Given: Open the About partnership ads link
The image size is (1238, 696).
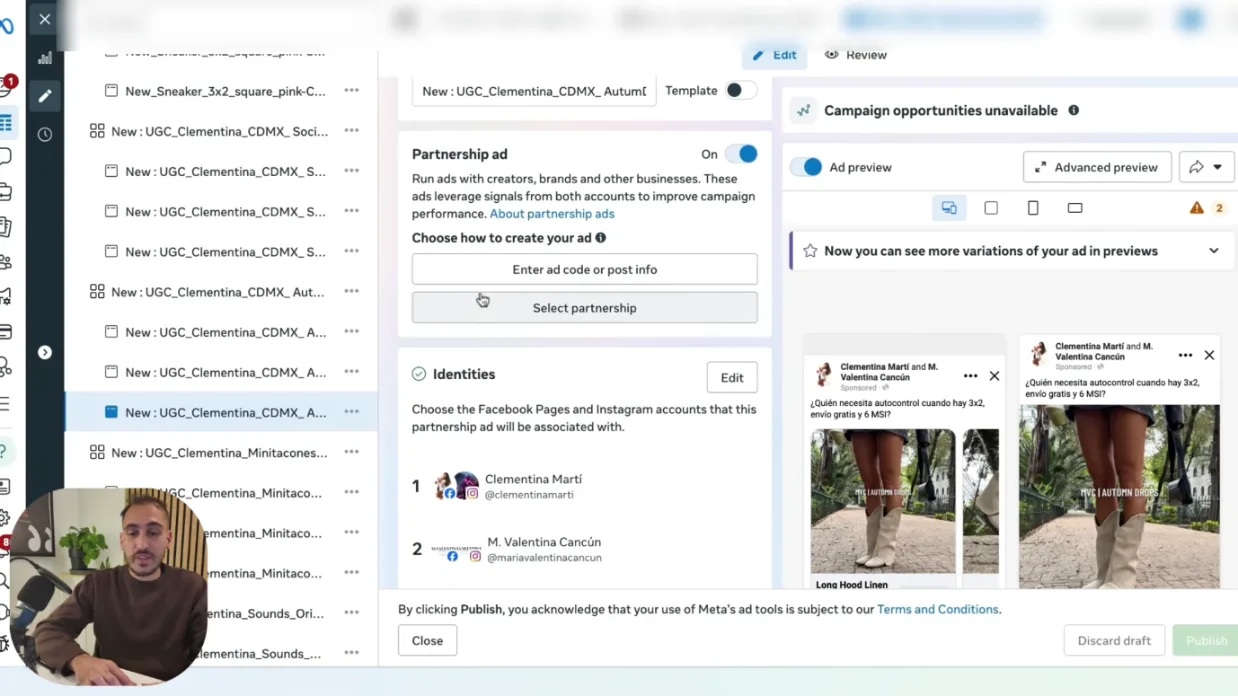Looking at the screenshot, I should (x=552, y=214).
